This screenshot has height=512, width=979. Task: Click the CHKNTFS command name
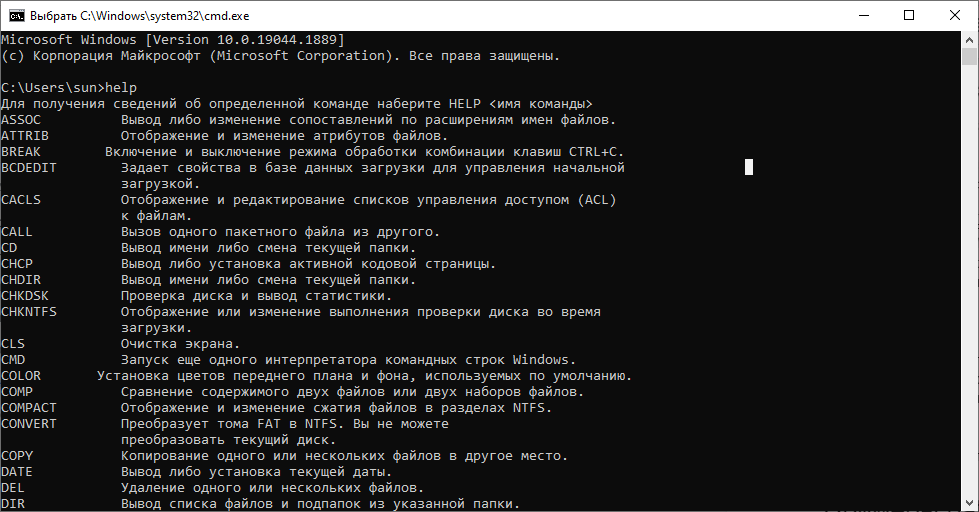pyautogui.click(x=29, y=312)
